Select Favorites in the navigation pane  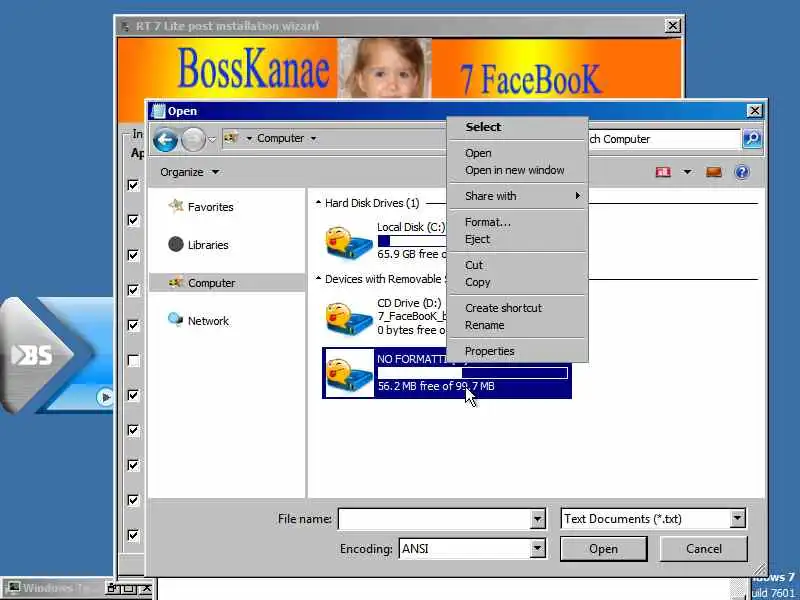[210, 207]
